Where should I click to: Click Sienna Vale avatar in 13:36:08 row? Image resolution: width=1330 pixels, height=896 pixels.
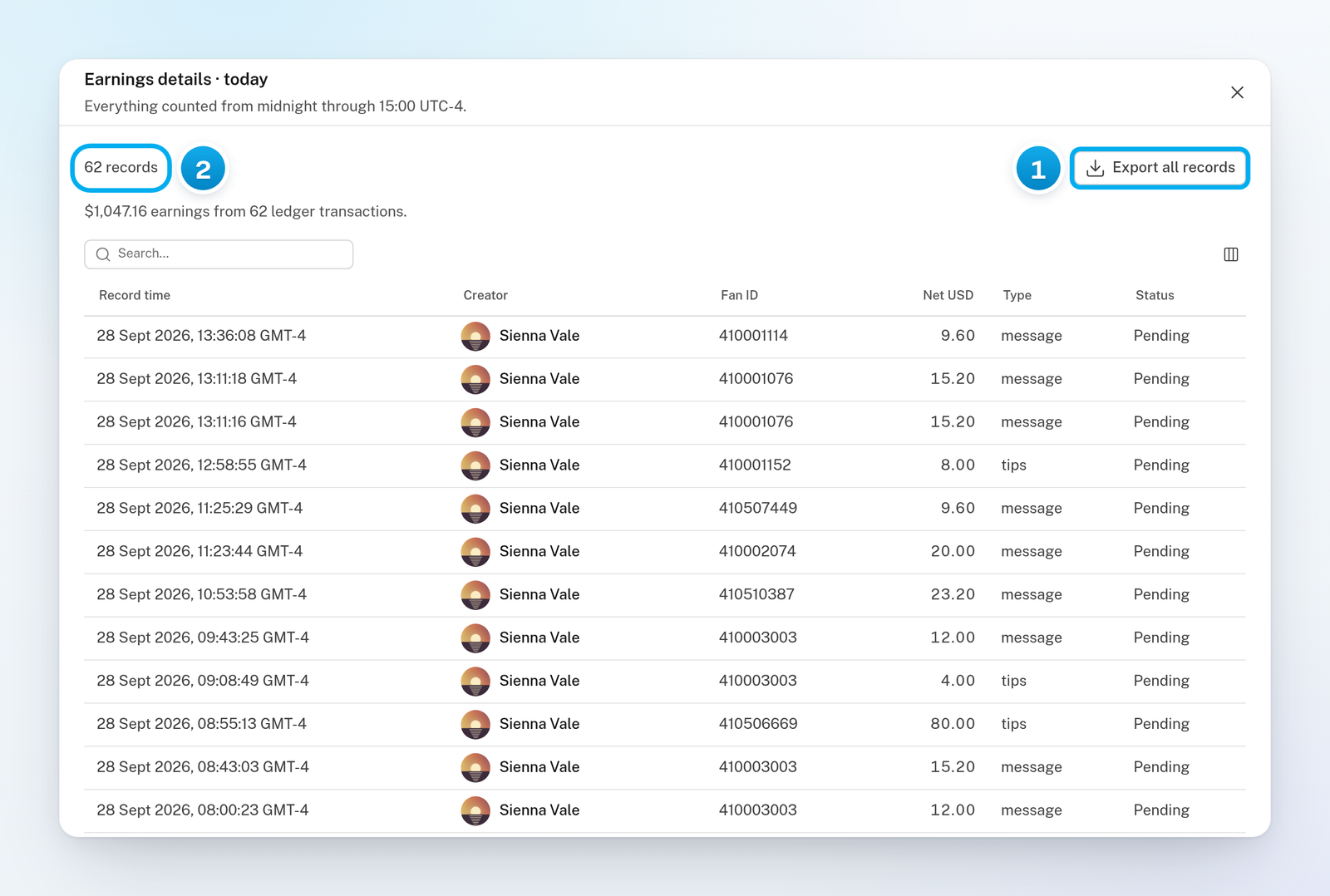475,337
